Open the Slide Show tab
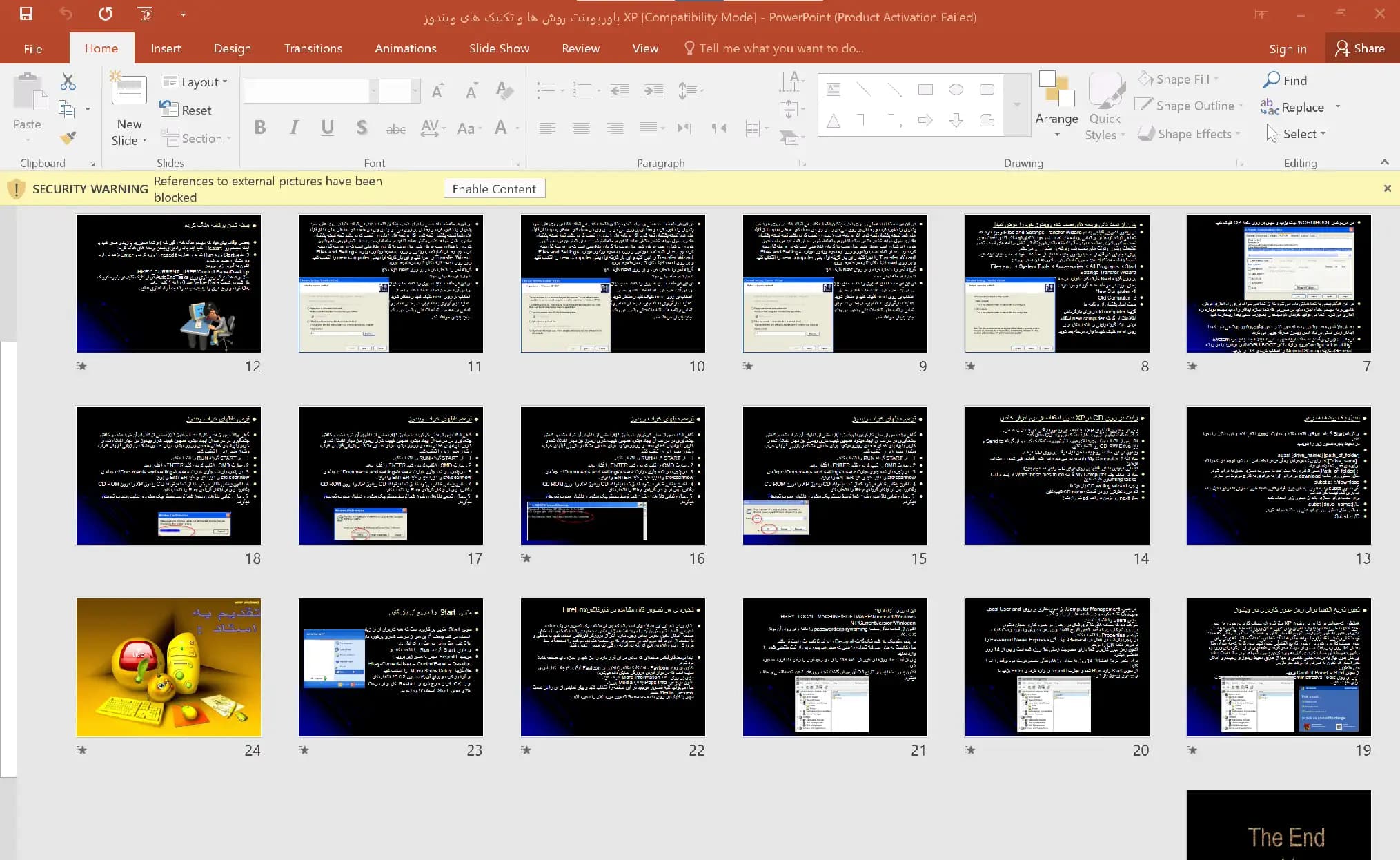This screenshot has height=860, width=1400. (x=499, y=48)
